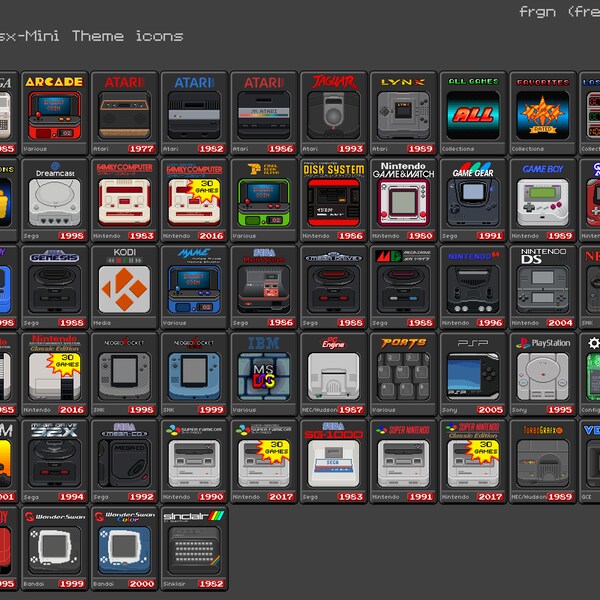Screen dimensions: 600x600
Task: Choose the Bandai WonderSwan 1999 icon
Action: [54, 548]
